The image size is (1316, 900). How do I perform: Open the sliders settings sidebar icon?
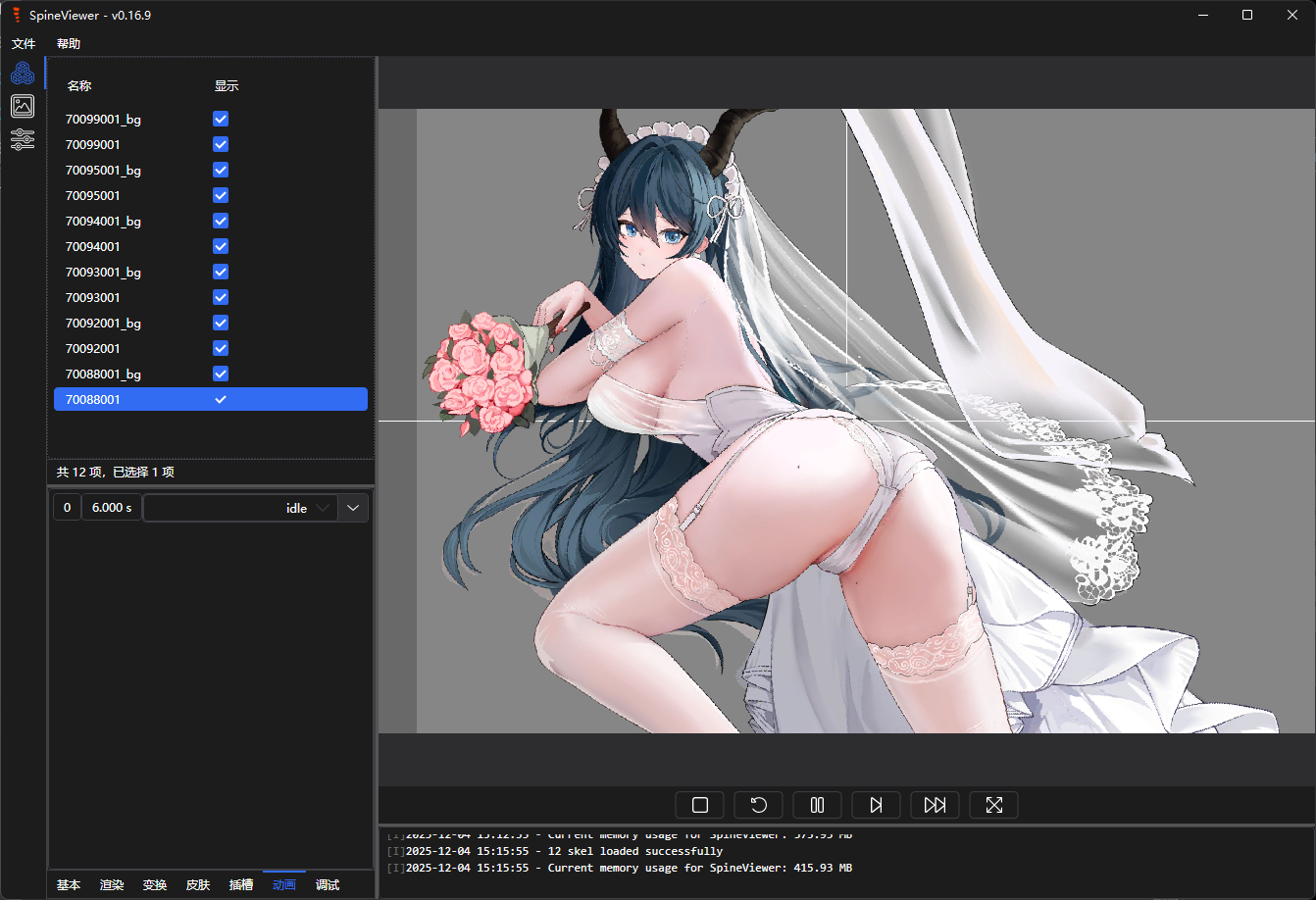pos(23,139)
